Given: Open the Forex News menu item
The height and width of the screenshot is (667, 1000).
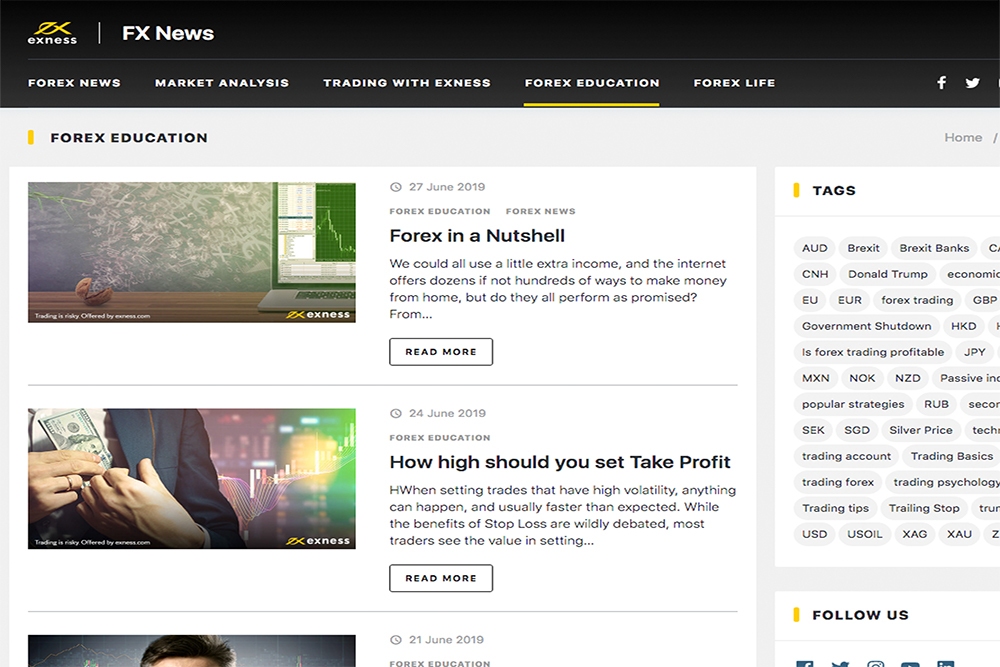Looking at the screenshot, I should 74,83.
